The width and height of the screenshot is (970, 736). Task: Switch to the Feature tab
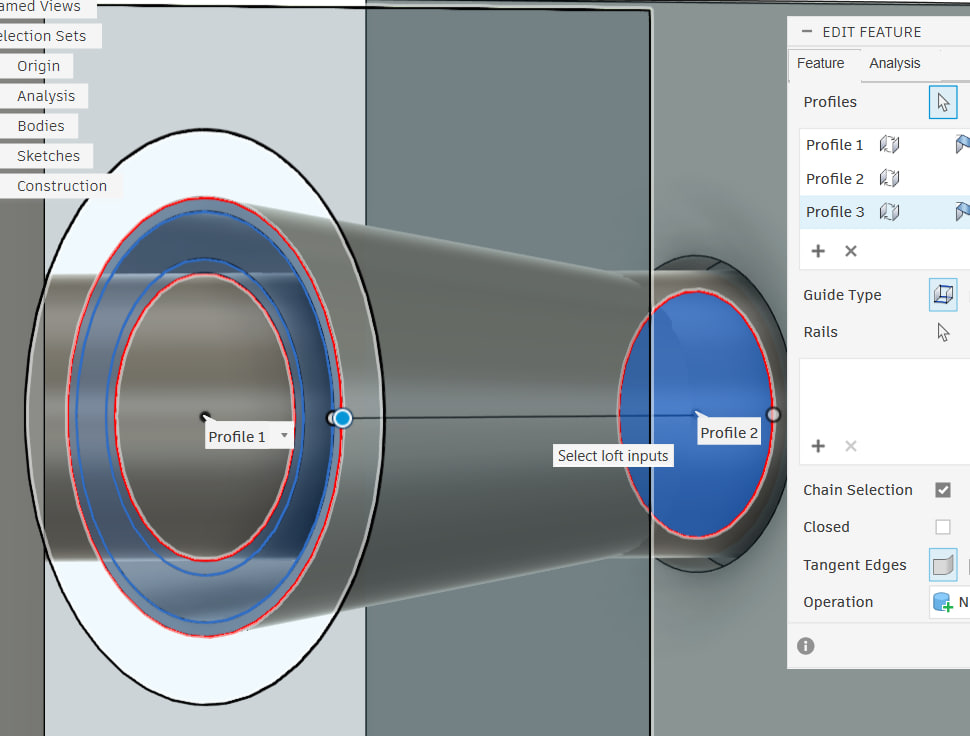point(820,63)
